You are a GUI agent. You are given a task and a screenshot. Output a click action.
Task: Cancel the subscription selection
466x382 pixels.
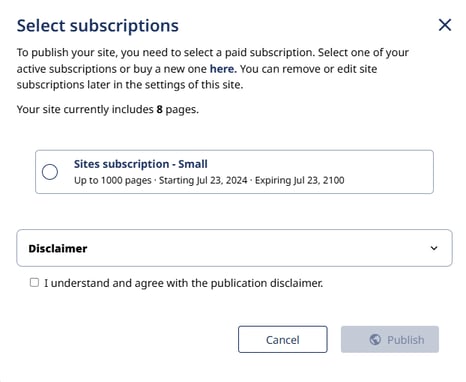pos(283,339)
